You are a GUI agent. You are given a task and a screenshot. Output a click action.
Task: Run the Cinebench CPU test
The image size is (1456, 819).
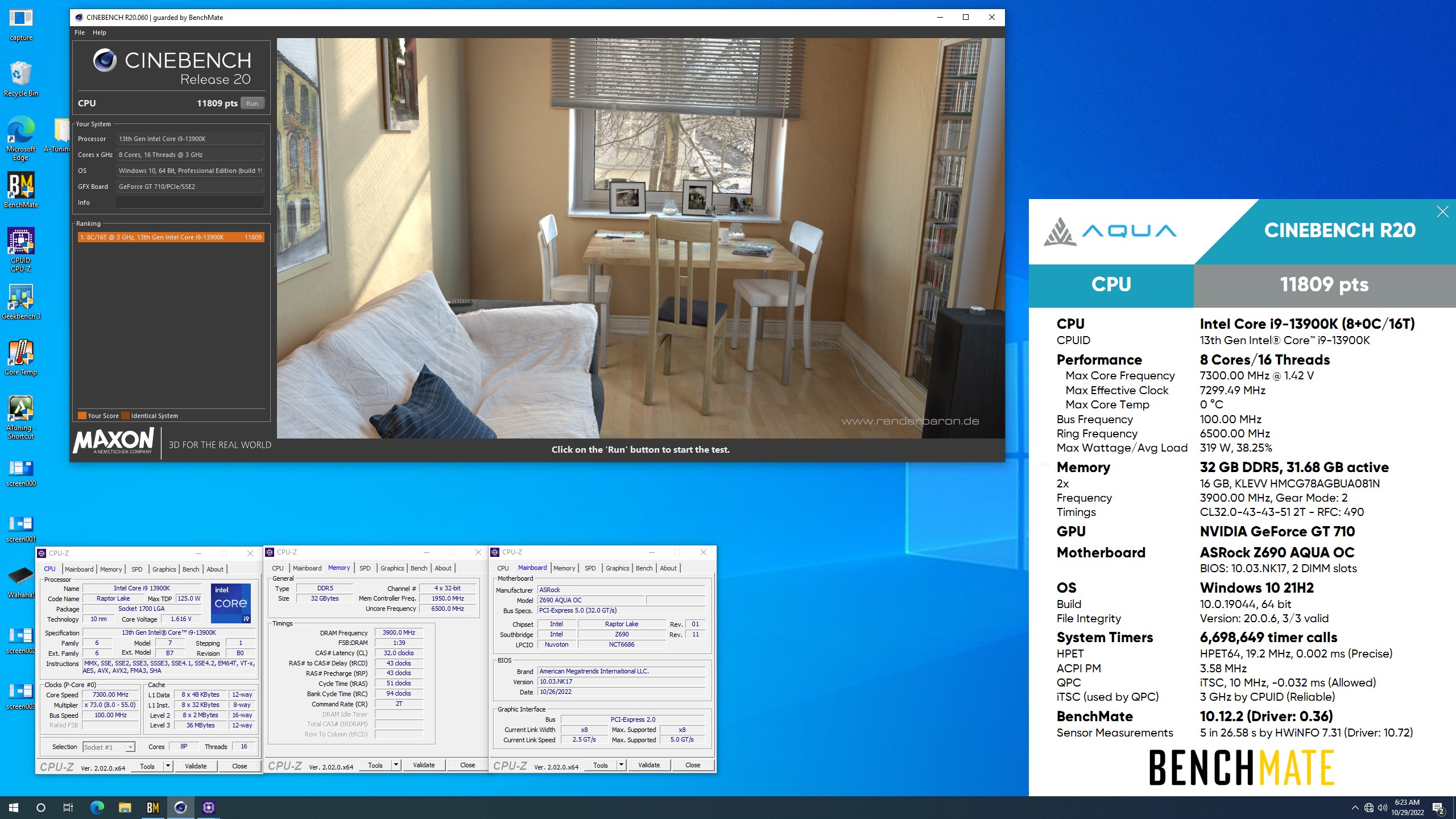(x=253, y=104)
